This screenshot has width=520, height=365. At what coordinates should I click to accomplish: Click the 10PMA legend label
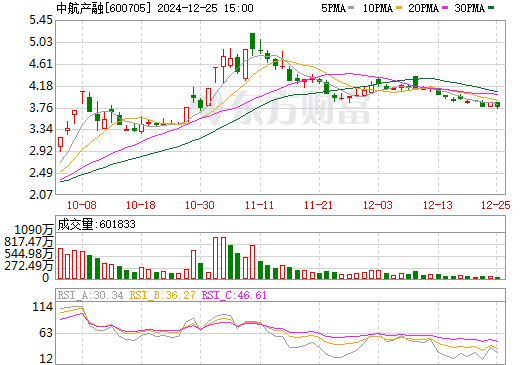pyautogui.click(x=378, y=8)
